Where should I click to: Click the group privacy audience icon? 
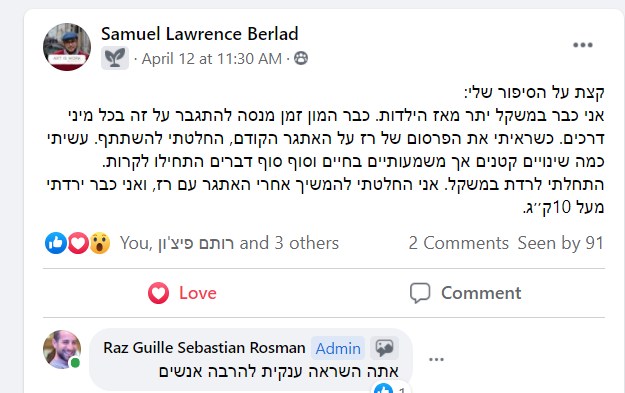click(301, 59)
